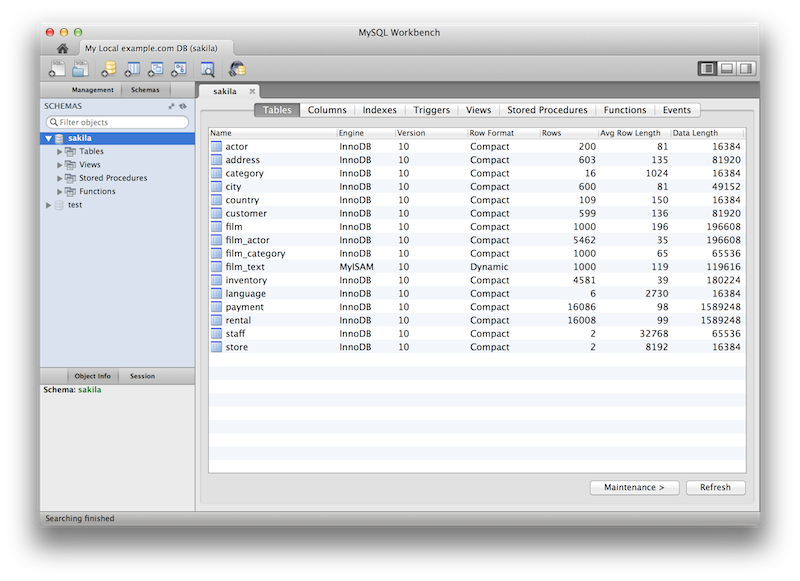Click the Maintenance > button

pos(635,488)
